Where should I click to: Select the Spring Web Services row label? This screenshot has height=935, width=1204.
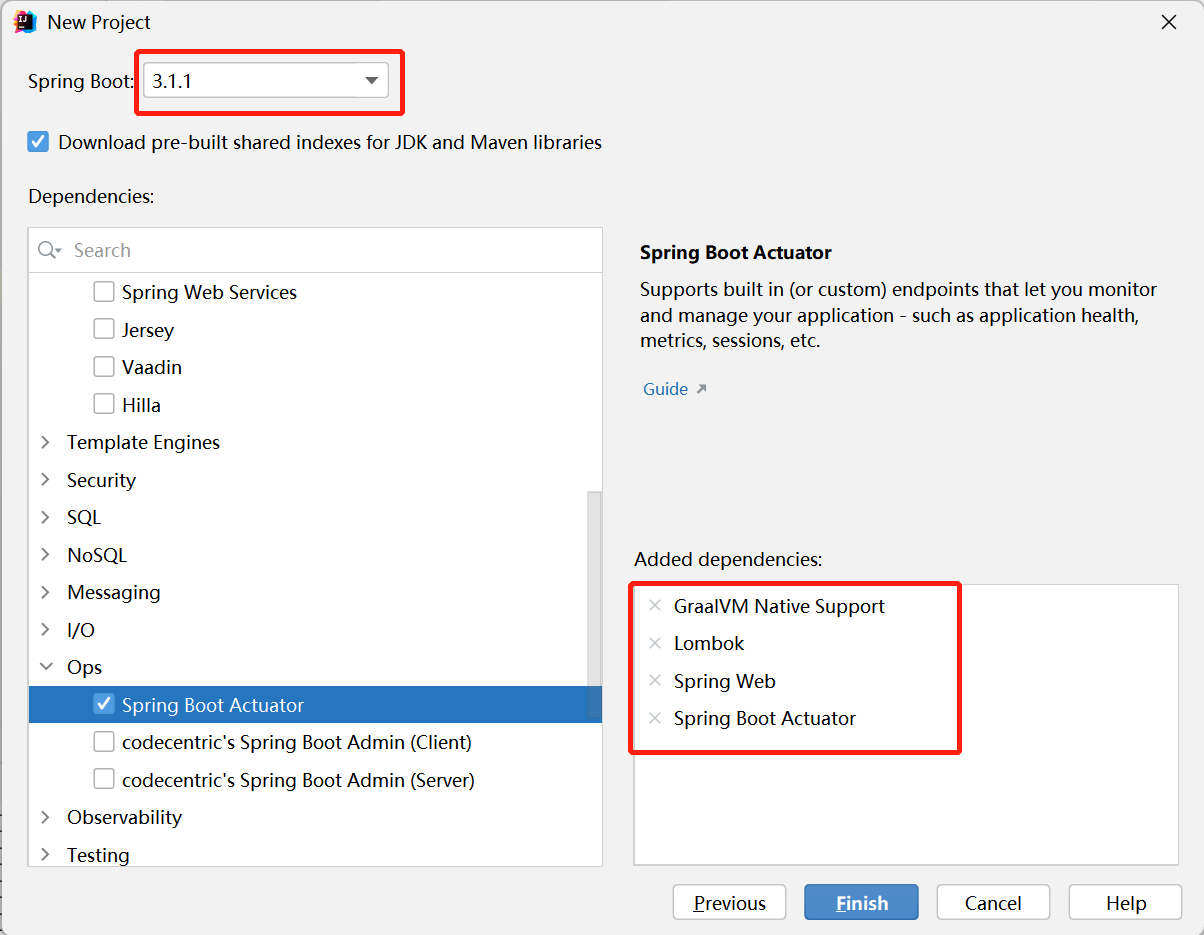pos(209,292)
